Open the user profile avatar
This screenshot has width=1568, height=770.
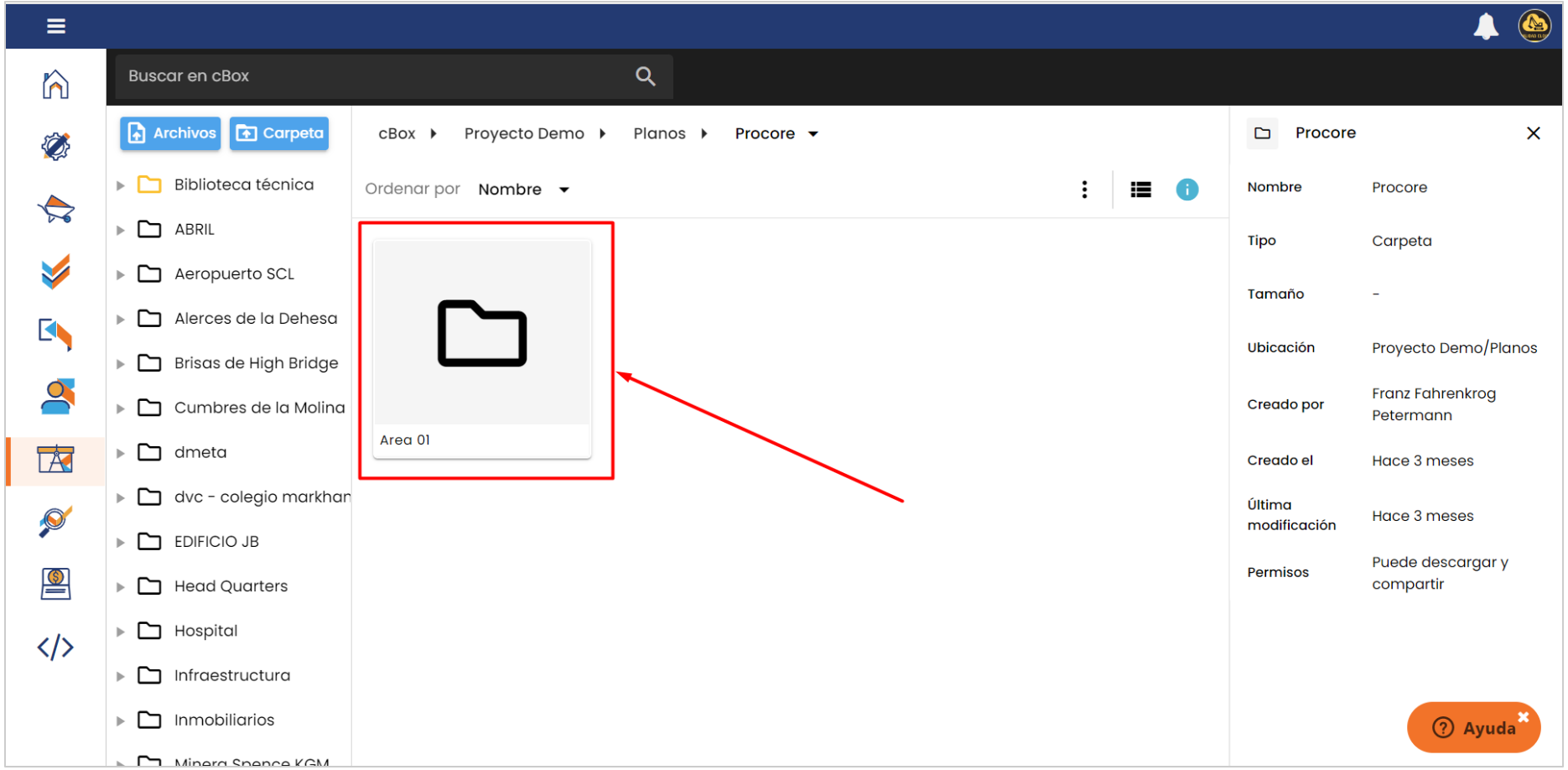(1534, 27)
